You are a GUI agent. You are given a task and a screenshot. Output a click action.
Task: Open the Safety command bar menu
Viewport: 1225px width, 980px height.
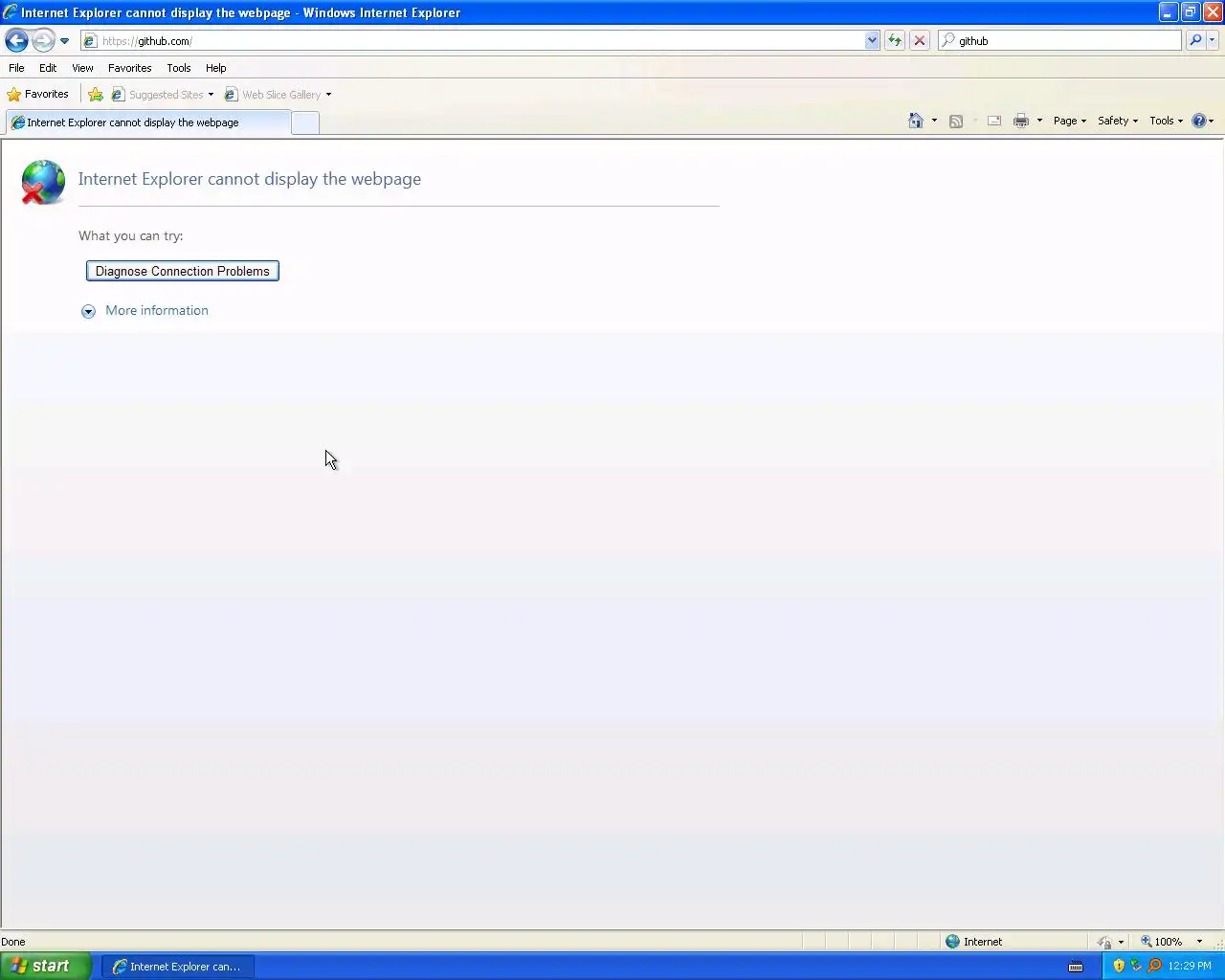(1117, 121)
